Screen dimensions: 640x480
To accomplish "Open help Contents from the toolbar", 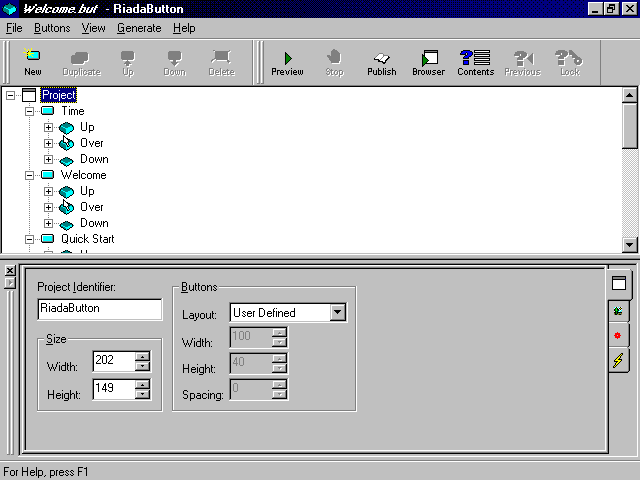I will (475, 62).
